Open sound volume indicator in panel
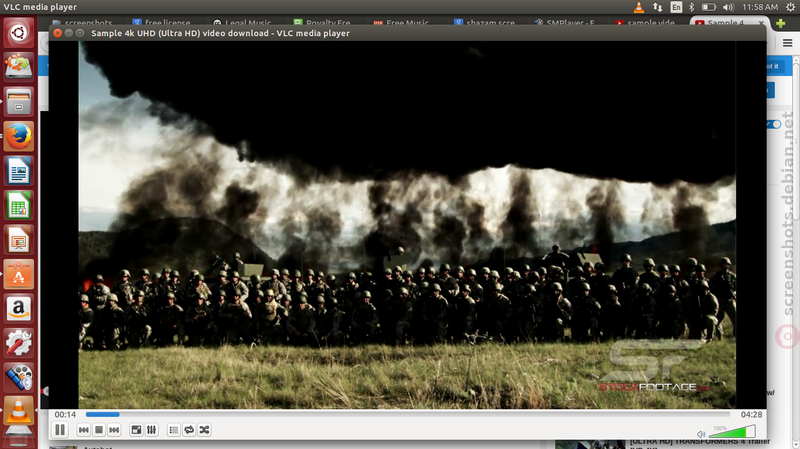The width and height of the screenshot is (800, 449). pos(728,7)
